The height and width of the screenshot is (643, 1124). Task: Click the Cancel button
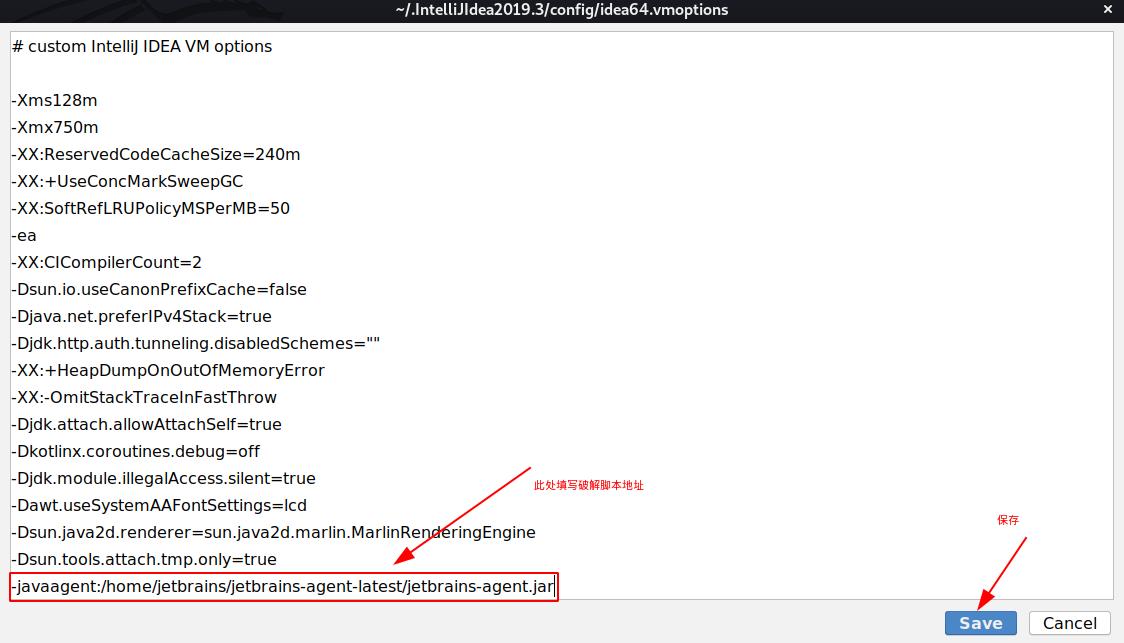(x=1070, y=623)
